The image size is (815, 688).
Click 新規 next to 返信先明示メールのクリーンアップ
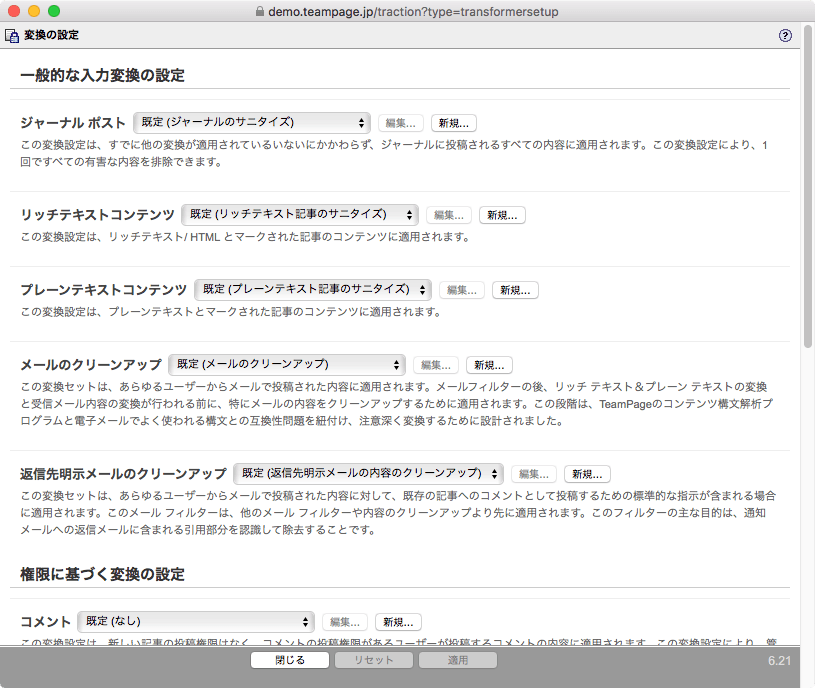click(x=587, y=473)
